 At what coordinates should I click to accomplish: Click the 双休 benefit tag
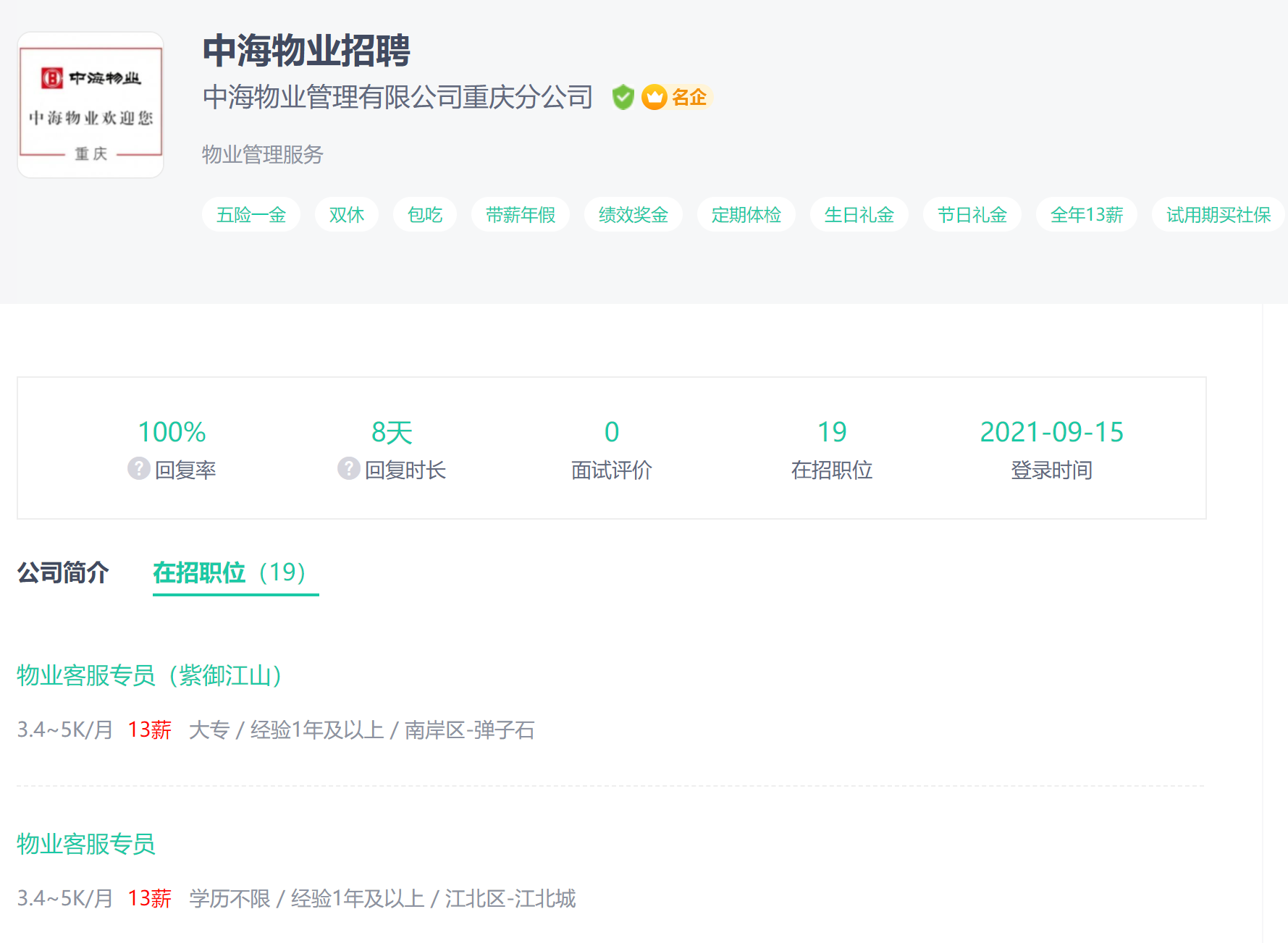click(347, 215)
